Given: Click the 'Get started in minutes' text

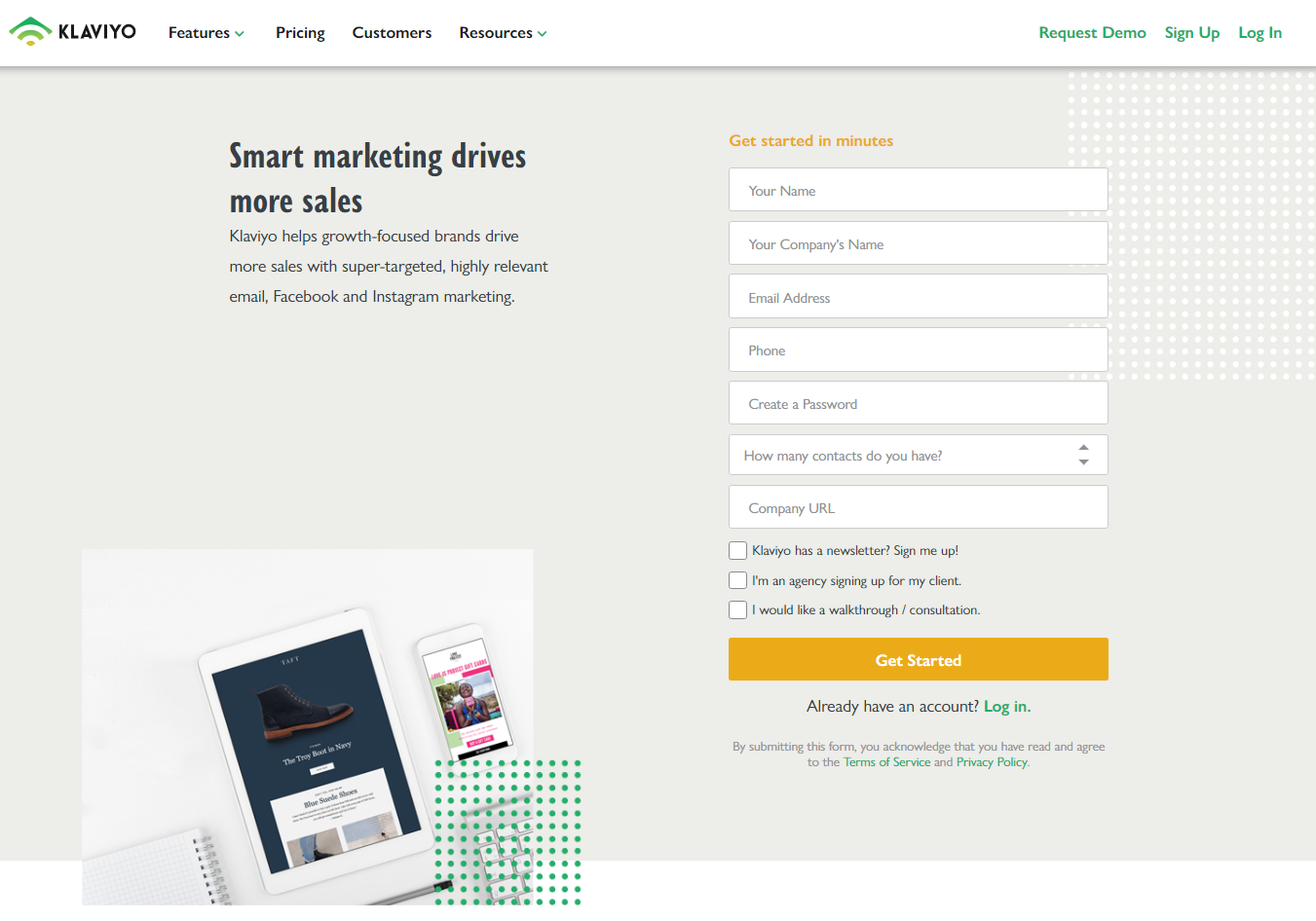Looking at the screenshot, I should 811,141.
